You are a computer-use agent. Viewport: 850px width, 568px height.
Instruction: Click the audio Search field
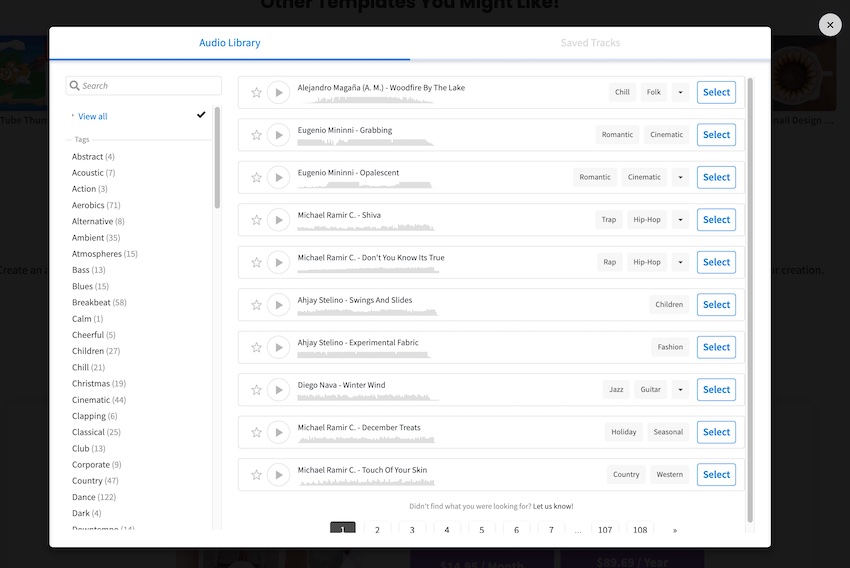point(144,86)
